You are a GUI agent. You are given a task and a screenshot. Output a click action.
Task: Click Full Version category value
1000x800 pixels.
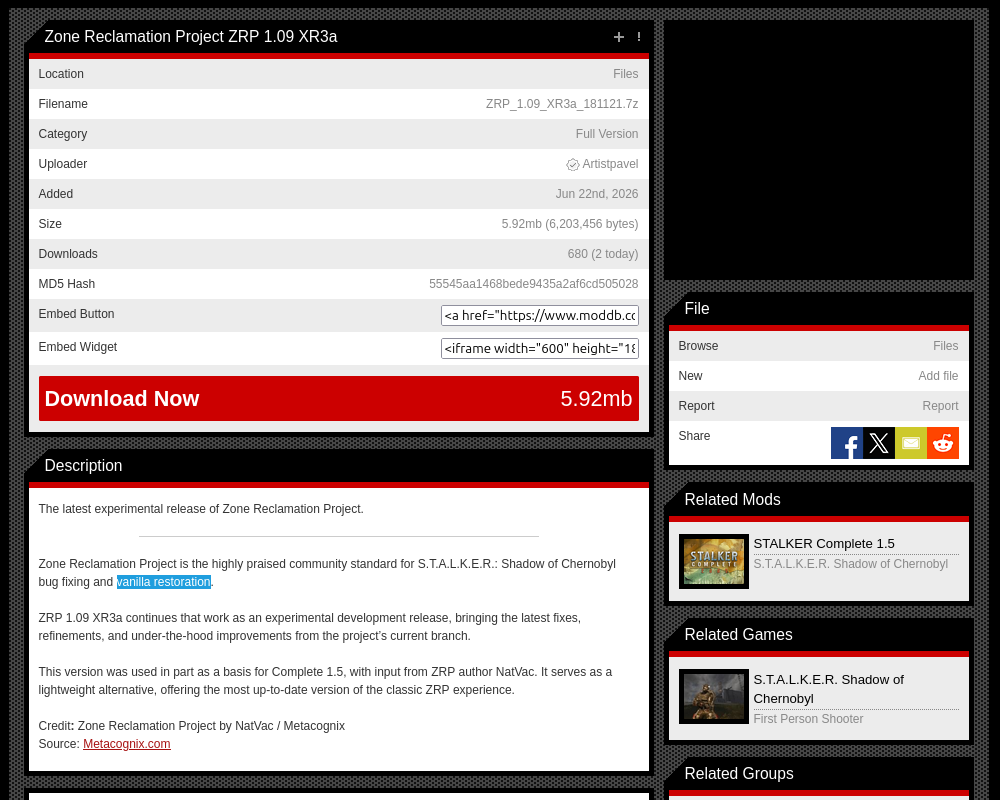point(607,134)
